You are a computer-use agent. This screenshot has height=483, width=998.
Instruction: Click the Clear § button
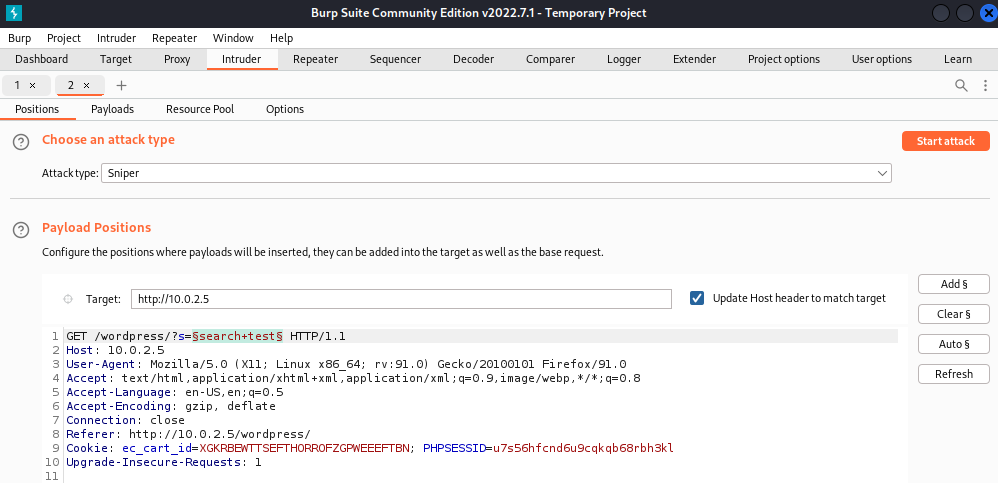coord(953,314)
